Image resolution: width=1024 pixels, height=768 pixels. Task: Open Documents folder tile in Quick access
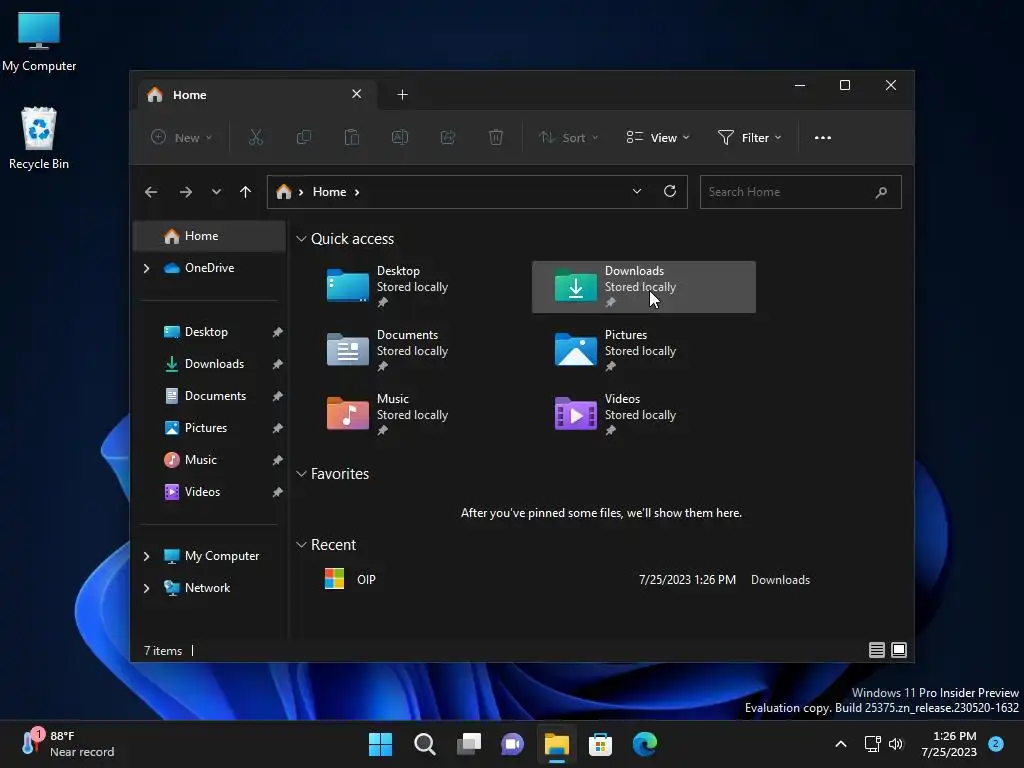pyautogui.click(x=415, y=351)
